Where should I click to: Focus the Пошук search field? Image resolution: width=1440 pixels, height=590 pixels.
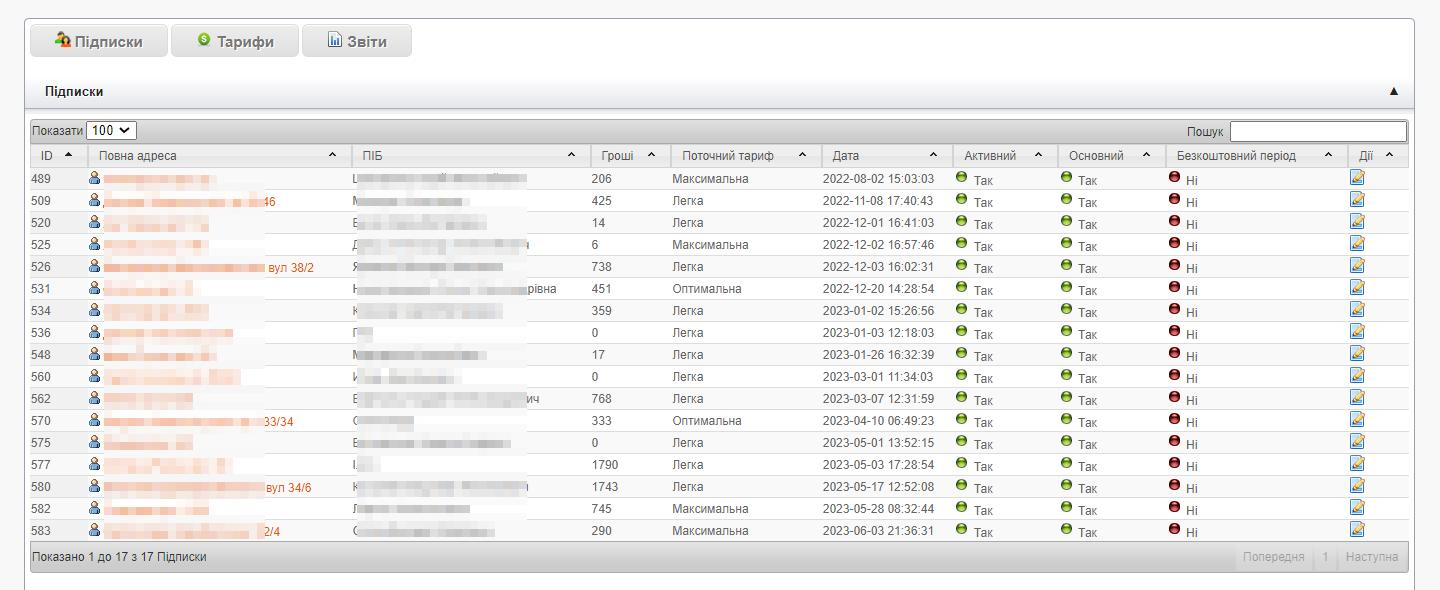(x=1317, y=131)
